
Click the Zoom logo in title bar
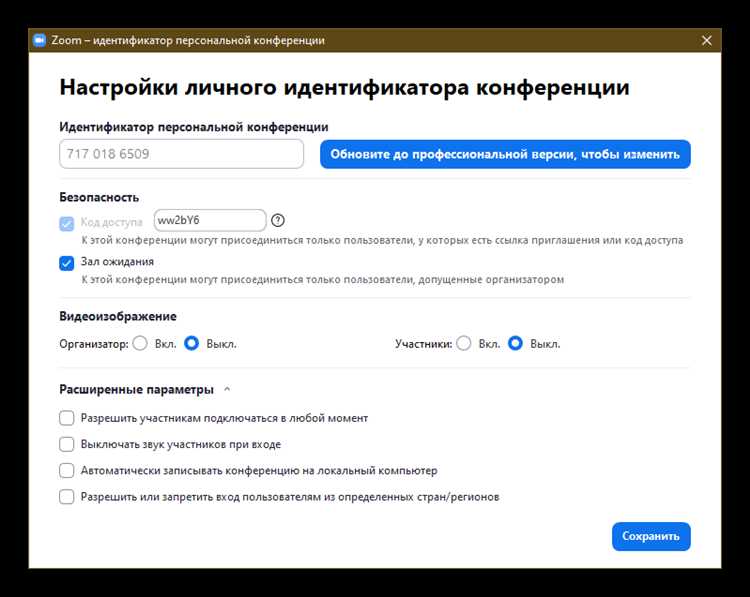39,40
